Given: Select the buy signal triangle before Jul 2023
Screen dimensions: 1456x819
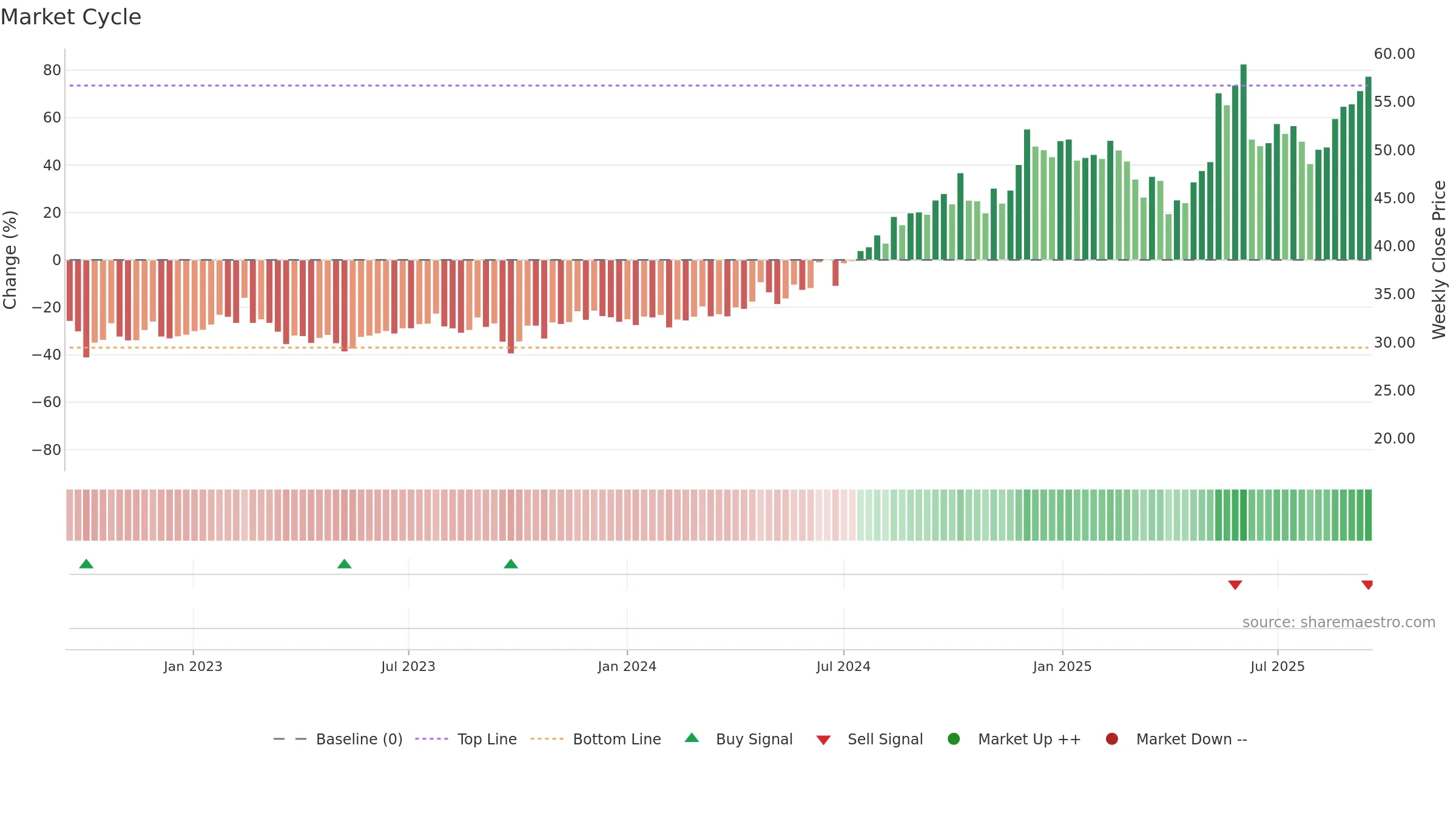Looking at the screenshot, I should (345, 564).
